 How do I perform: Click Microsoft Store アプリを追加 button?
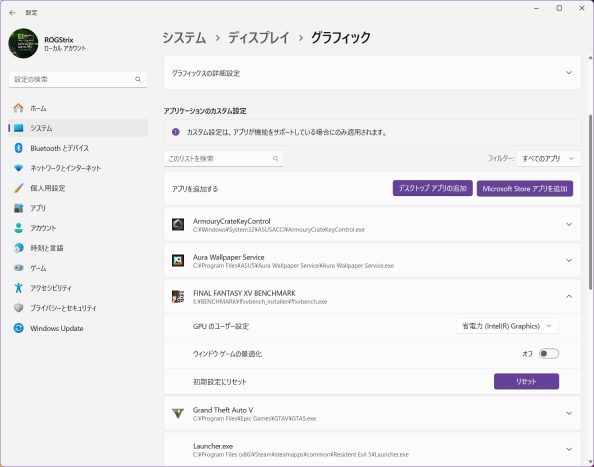point(525,188)
